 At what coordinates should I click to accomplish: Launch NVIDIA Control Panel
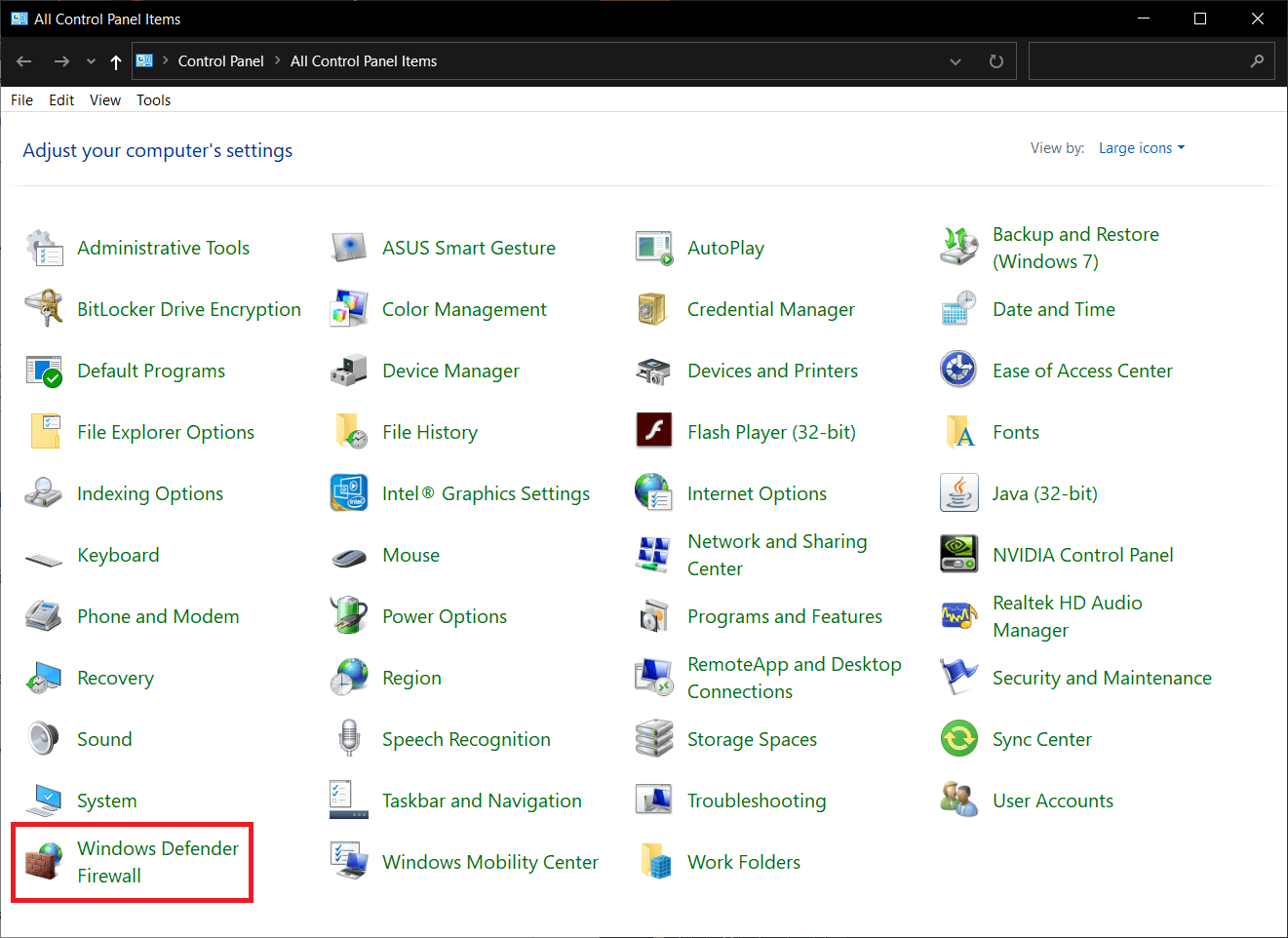click(x=1083, y=554)
